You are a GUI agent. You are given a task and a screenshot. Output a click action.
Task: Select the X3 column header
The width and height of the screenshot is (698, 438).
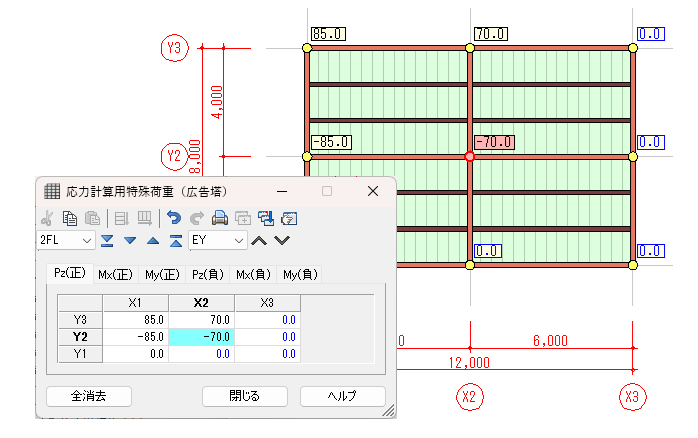tap(267, 303)
